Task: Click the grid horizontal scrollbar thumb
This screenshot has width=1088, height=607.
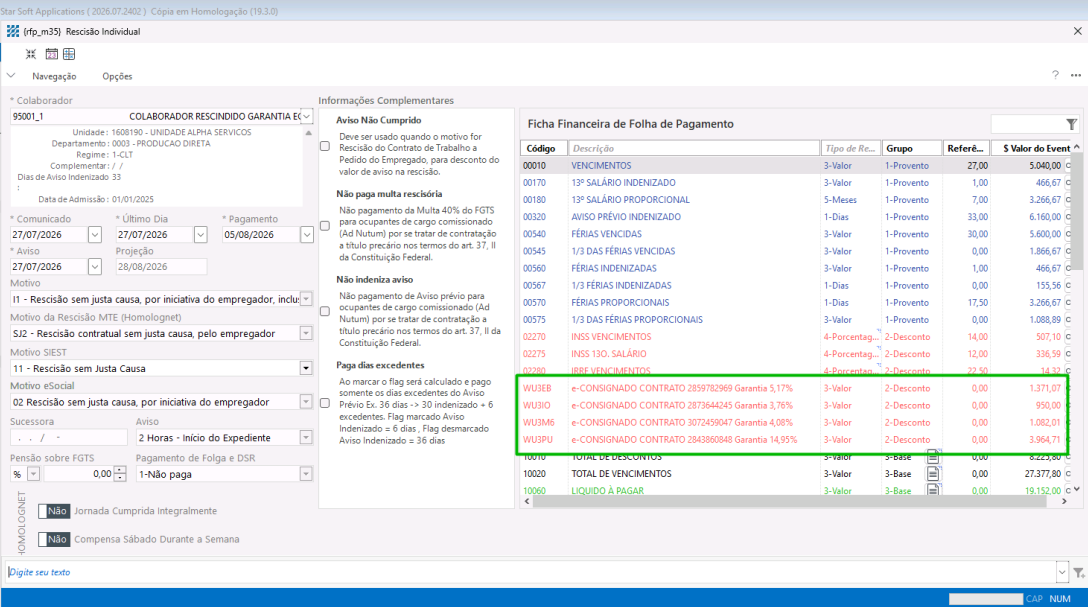Action: tap(790, 502)
